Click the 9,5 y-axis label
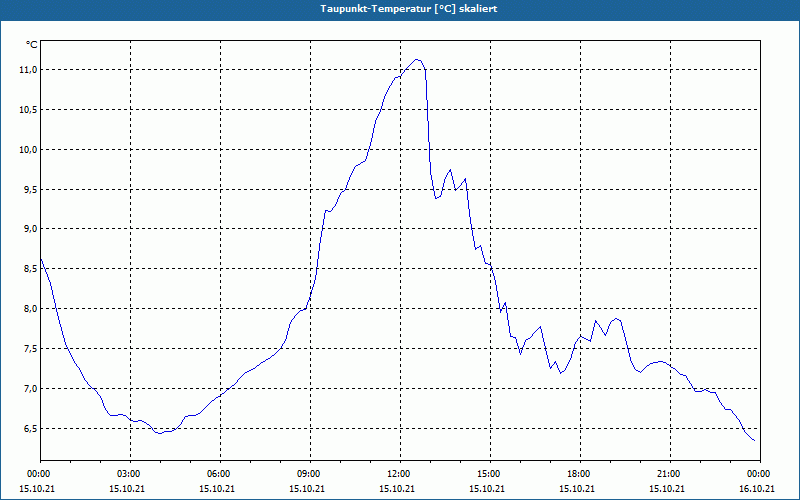800x500 pixels. (30, 189)
